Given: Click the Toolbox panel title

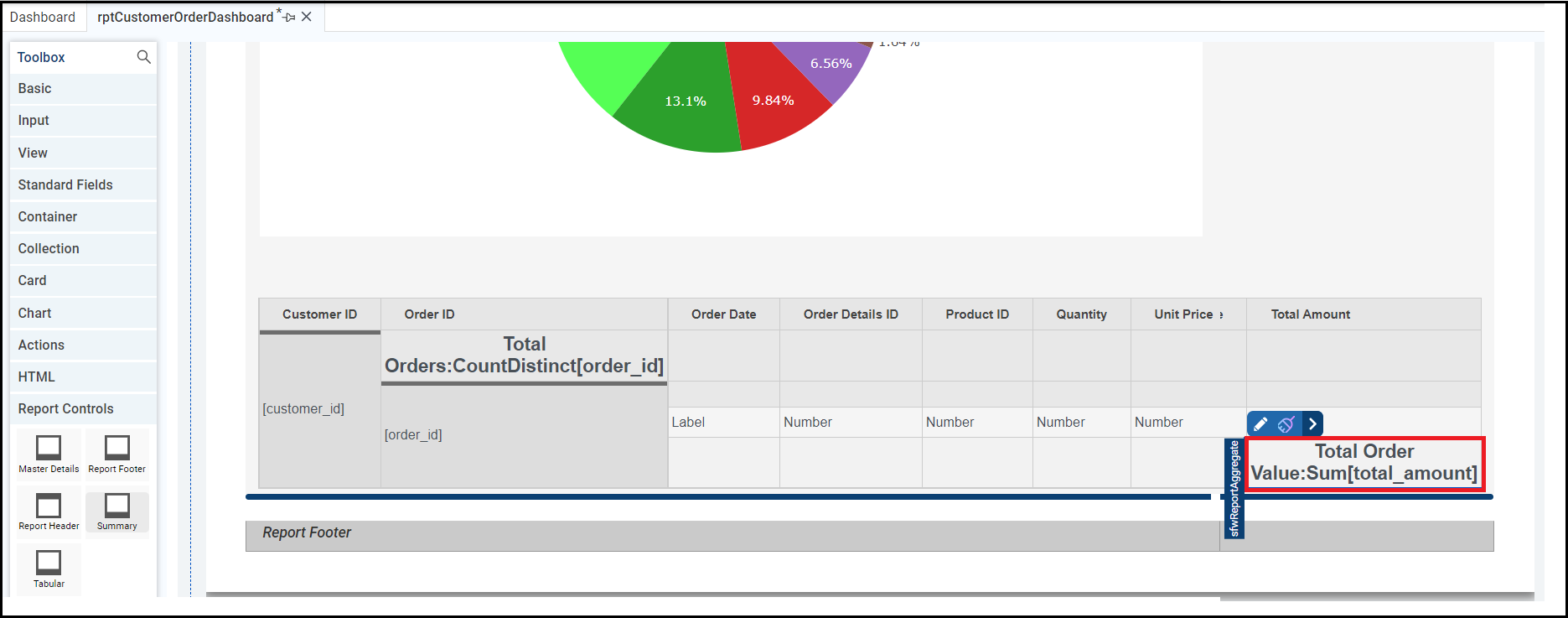Looking at the screenshot, I should pyautogui.click(x=41, y=57).
